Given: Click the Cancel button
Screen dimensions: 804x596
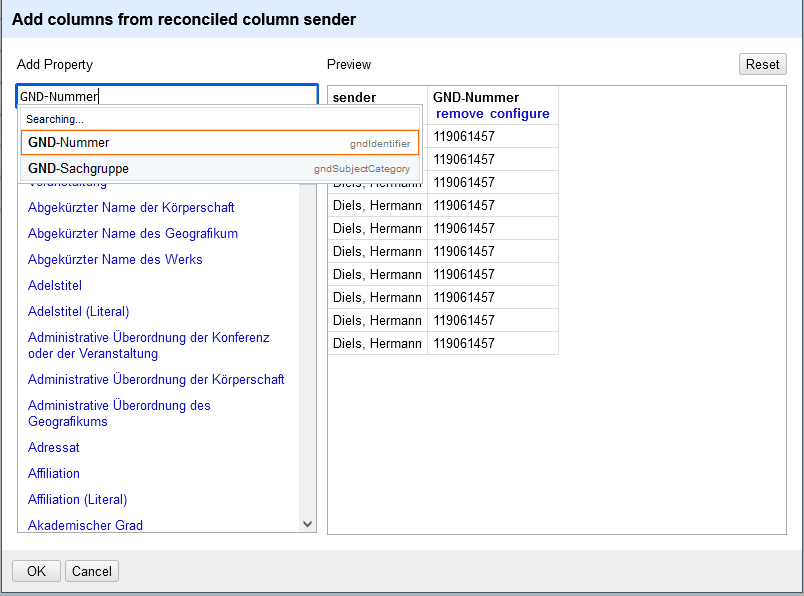Looking at the screenshot, I should (92, 571).
